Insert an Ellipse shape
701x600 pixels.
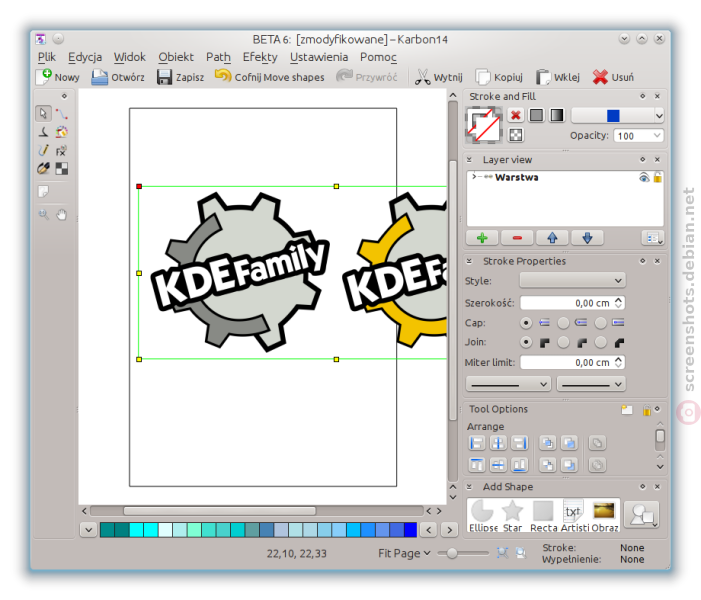pos(483,516)
